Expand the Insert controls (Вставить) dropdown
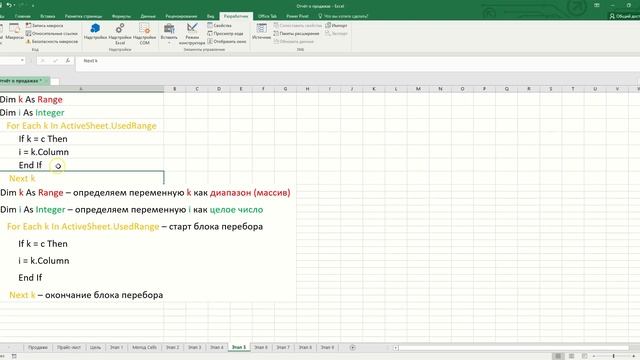This screenshot has height=360, width=640. (169, 33)
